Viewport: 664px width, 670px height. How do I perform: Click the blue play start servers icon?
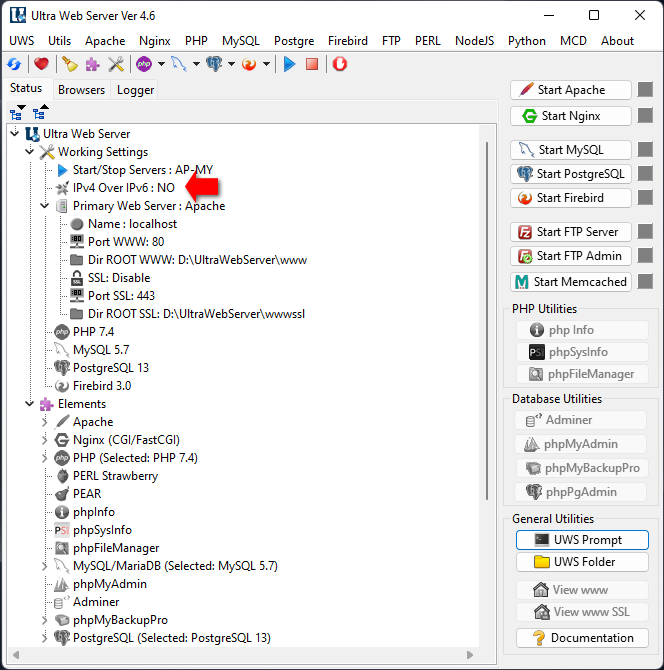(x=290, y=65)
